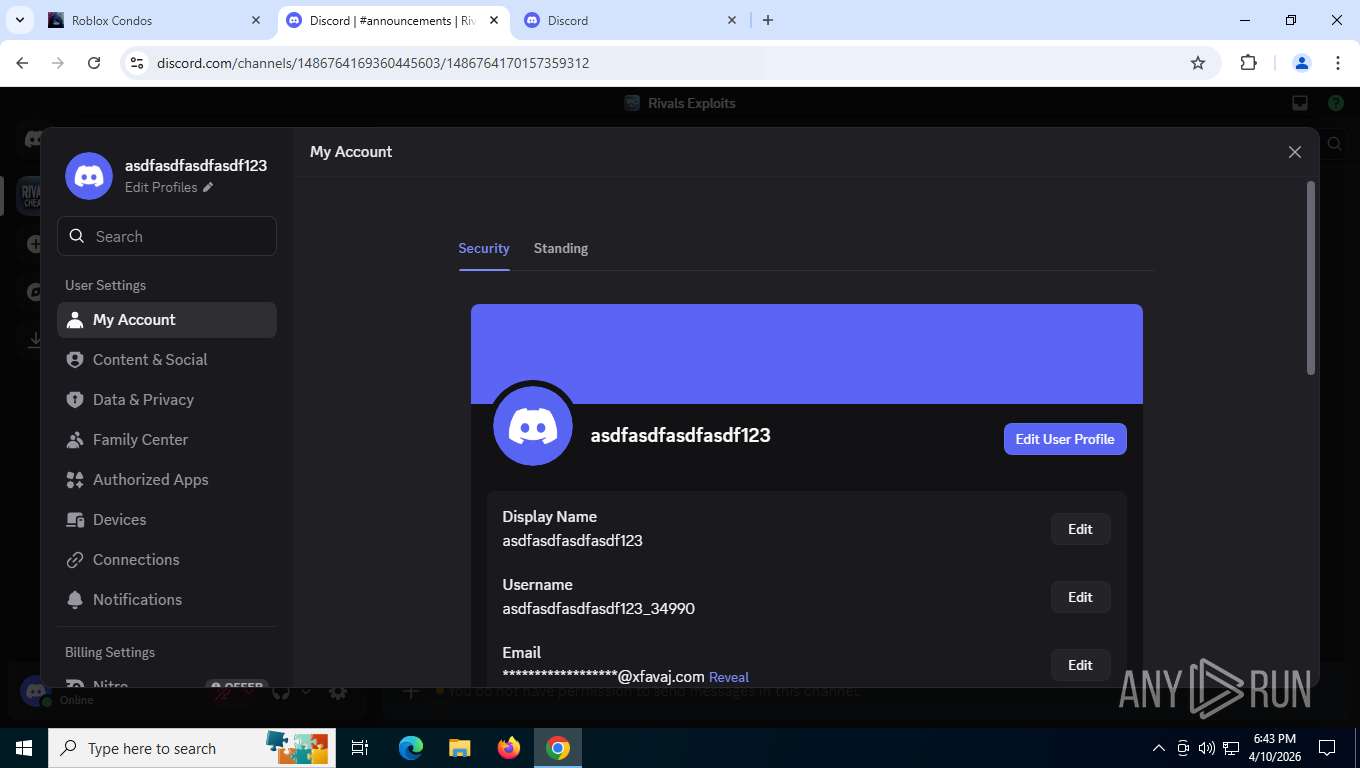Open the tab search dropdown arrow
Image resolution: width=1360 pixels, height=768 pixels.
pos(19,20)
